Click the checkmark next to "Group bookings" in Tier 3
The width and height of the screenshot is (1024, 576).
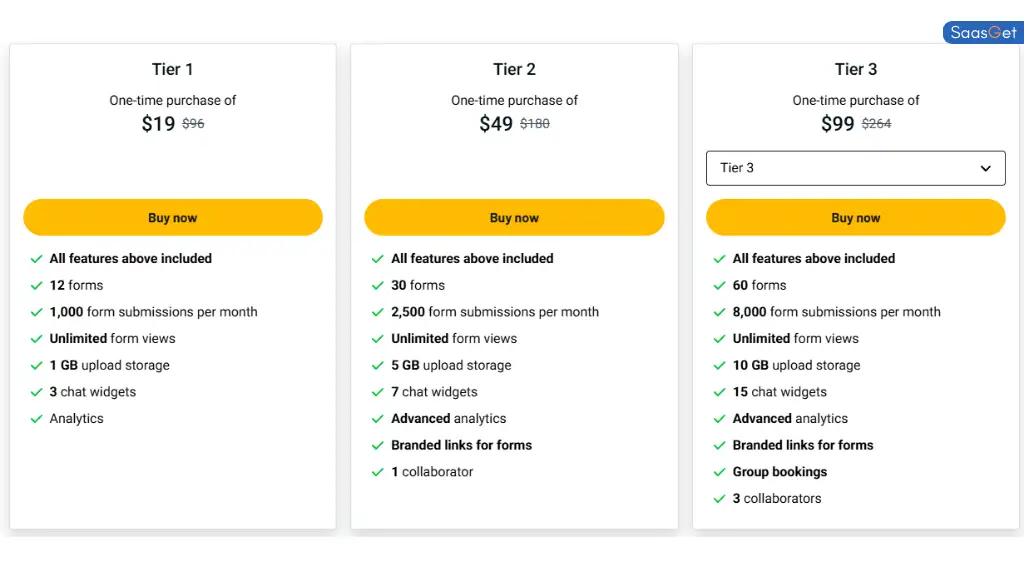click(719, 471)
